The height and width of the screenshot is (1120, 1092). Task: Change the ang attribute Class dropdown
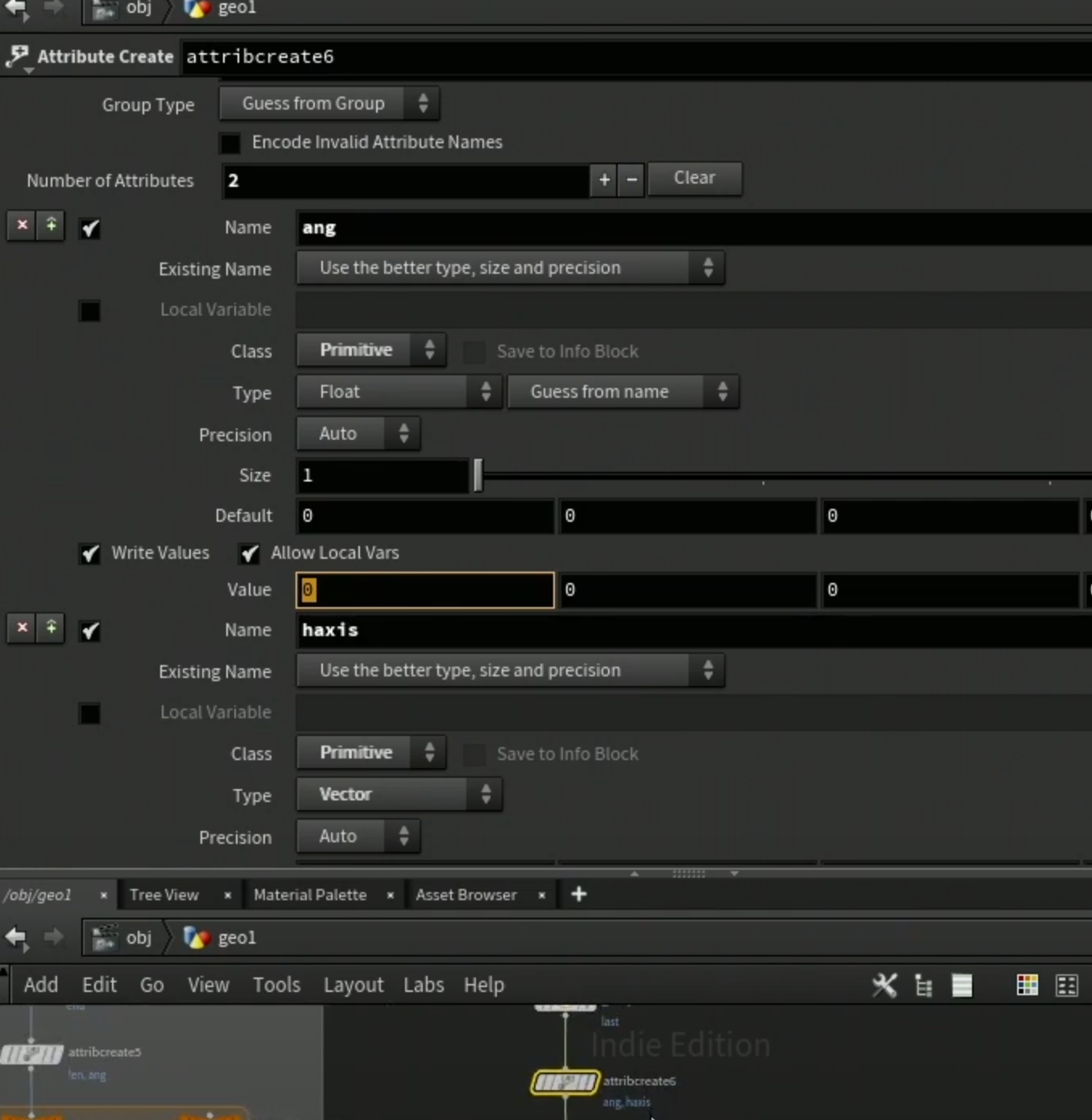coord(371,350)
